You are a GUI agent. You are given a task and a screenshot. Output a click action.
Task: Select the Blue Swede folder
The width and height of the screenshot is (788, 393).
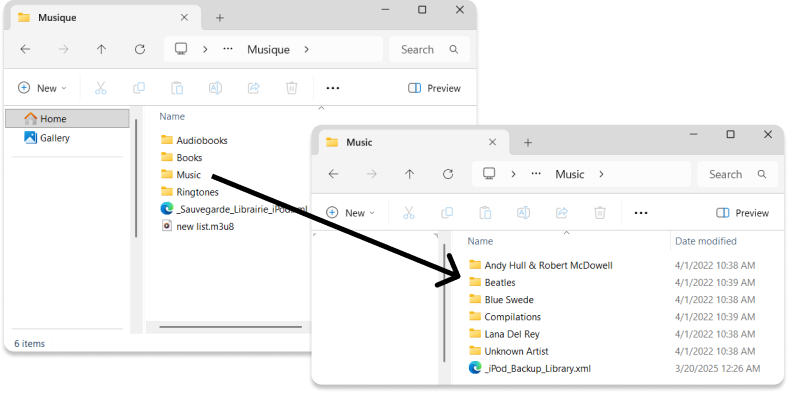[501, 300]
